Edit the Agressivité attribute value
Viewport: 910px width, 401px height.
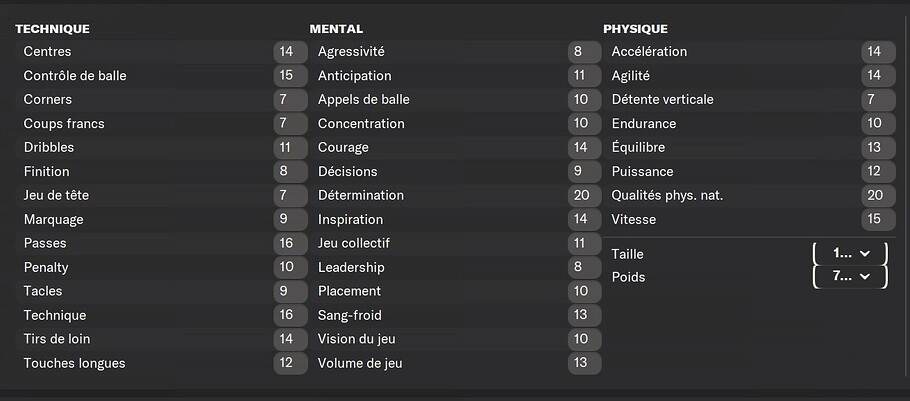coord(584,52)
